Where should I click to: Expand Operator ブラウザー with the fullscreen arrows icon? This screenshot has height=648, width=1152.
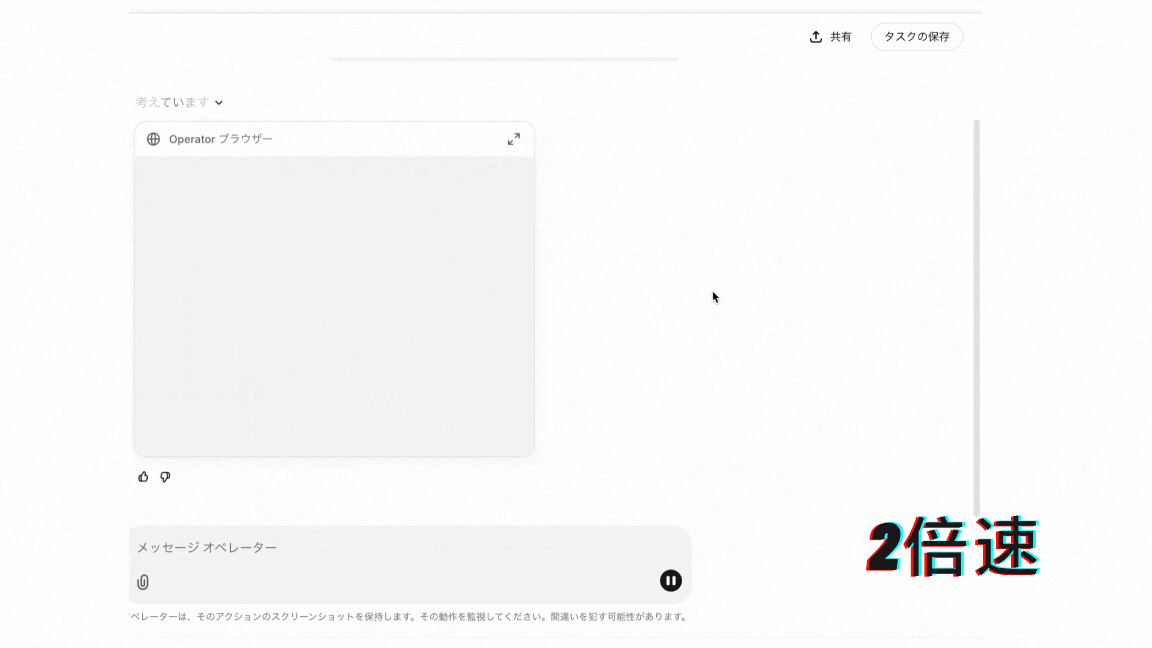[513, 139]
